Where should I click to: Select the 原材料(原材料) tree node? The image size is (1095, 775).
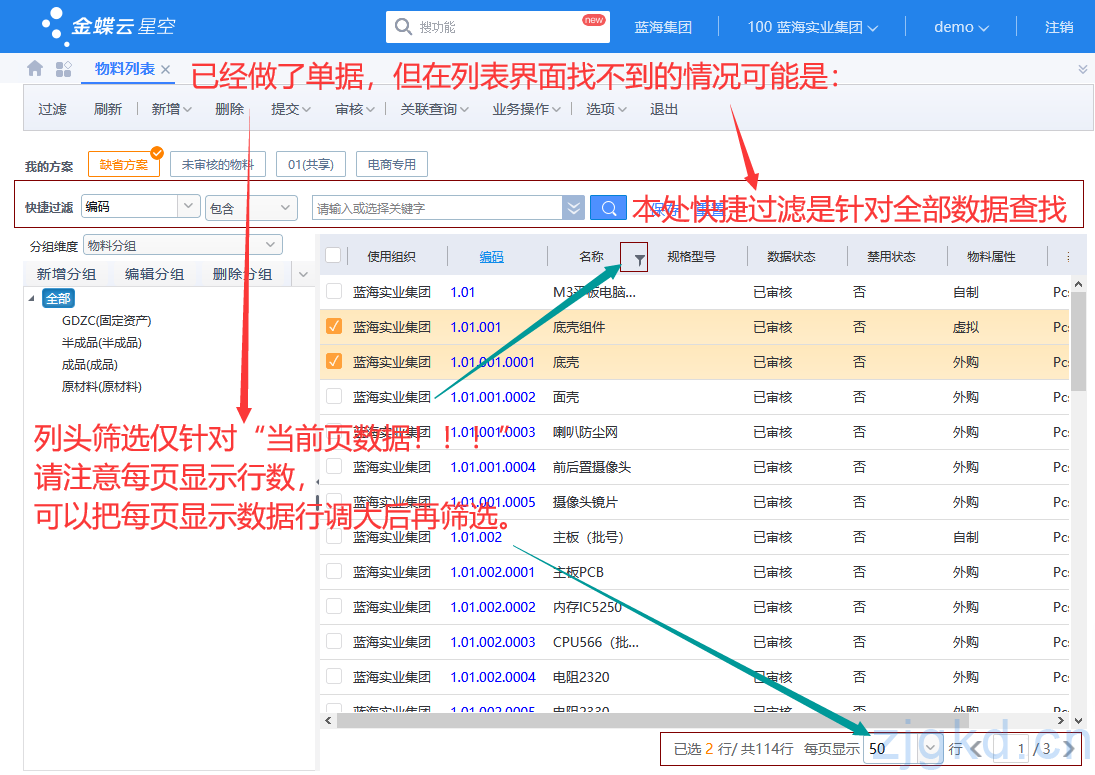tap(101, 387)
